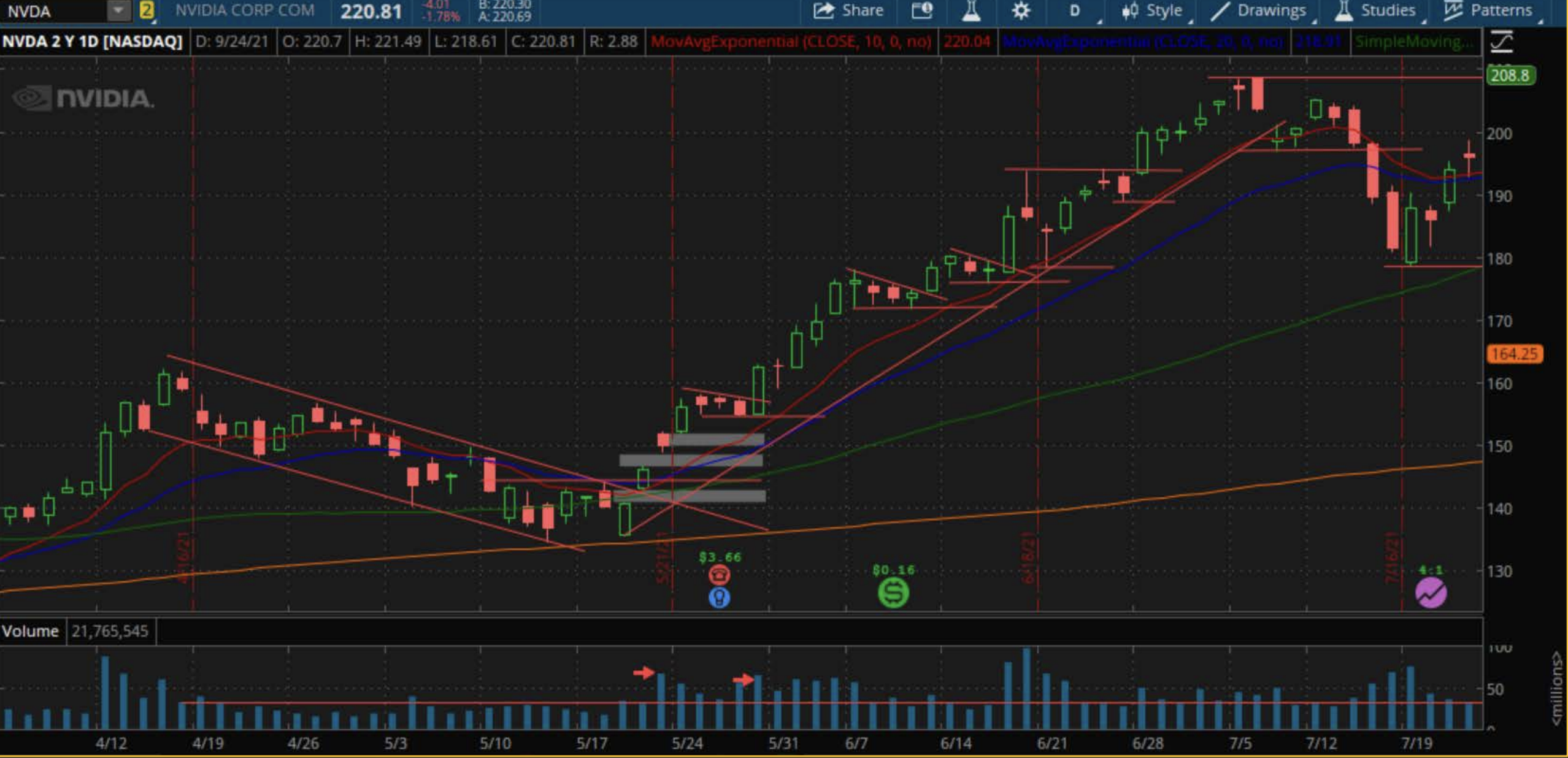Click the 150 price axis label
Viewport: 1568px width, 758px height.
tap(1499, 446)
